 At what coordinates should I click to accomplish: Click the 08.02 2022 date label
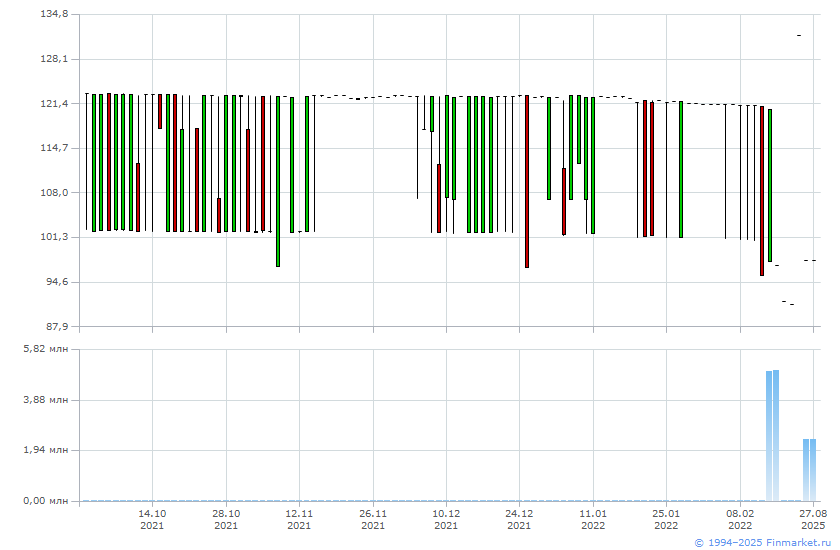point(740,519)
